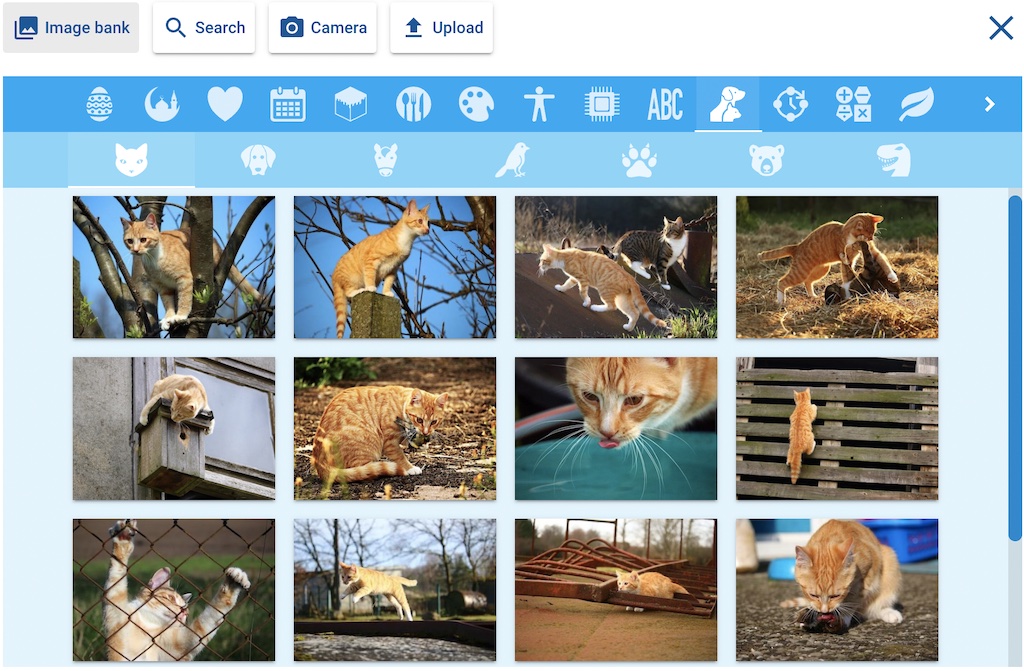Image resolution: width=1024 pixels, height=671 pixels.
Task: Switch to the dinosaur subcategory tab
Action: [893, 160]
